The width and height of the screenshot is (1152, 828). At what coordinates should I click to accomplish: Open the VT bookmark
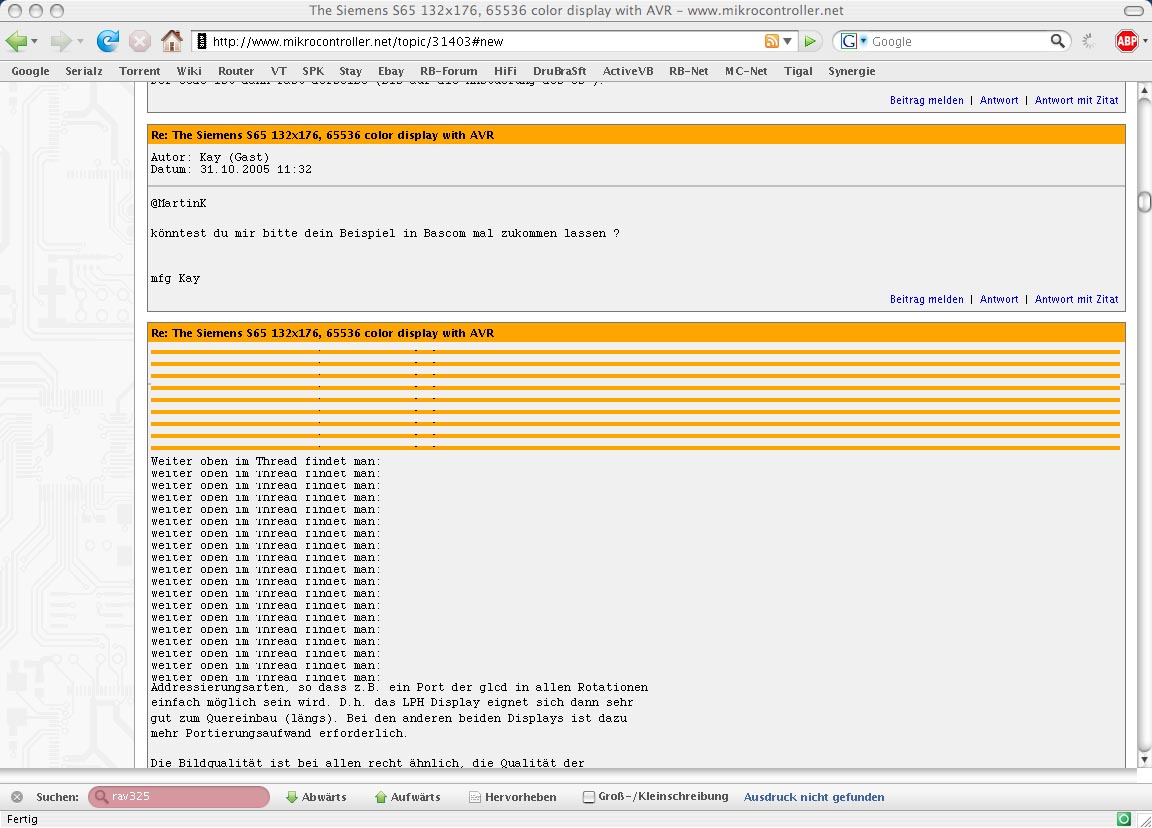tap(278, 71)
